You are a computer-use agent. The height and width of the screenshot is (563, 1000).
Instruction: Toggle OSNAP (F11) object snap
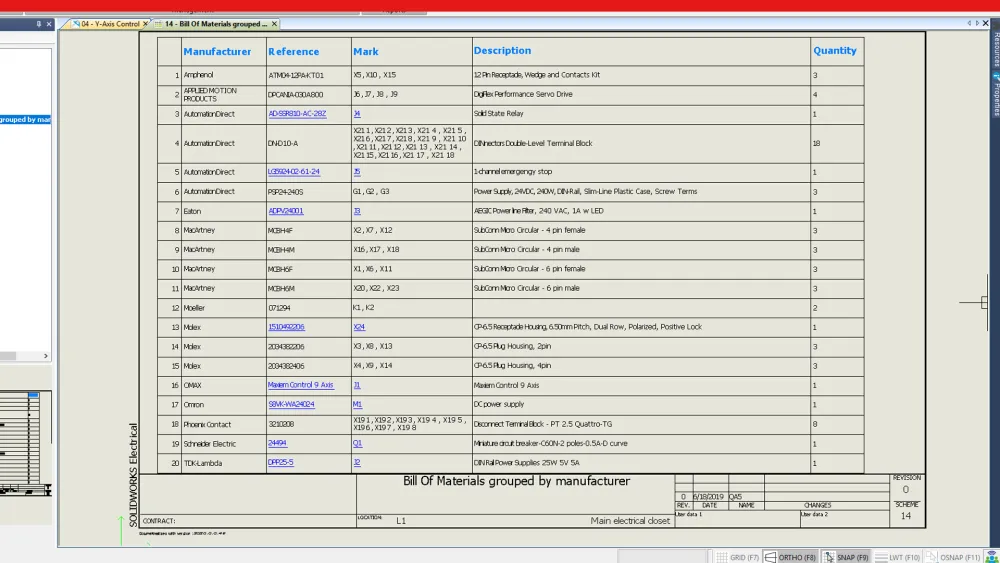pos(953,557)
